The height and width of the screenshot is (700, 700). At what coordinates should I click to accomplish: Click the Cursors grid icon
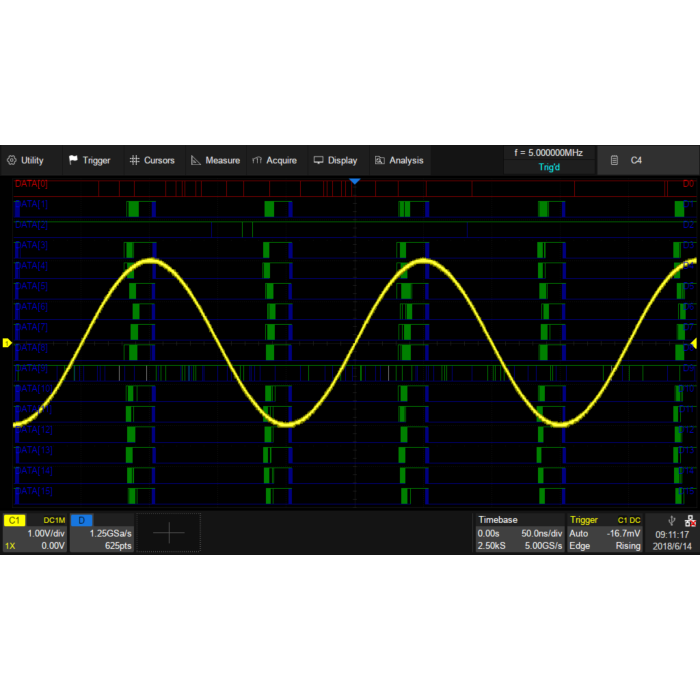[x=134, y=160]
